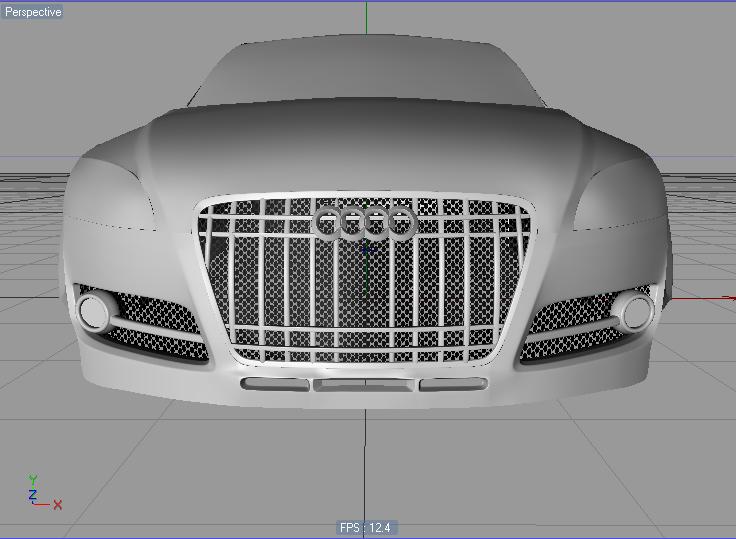Select the left round fog light
Viewport: 736px width, 539px height.
95,311
